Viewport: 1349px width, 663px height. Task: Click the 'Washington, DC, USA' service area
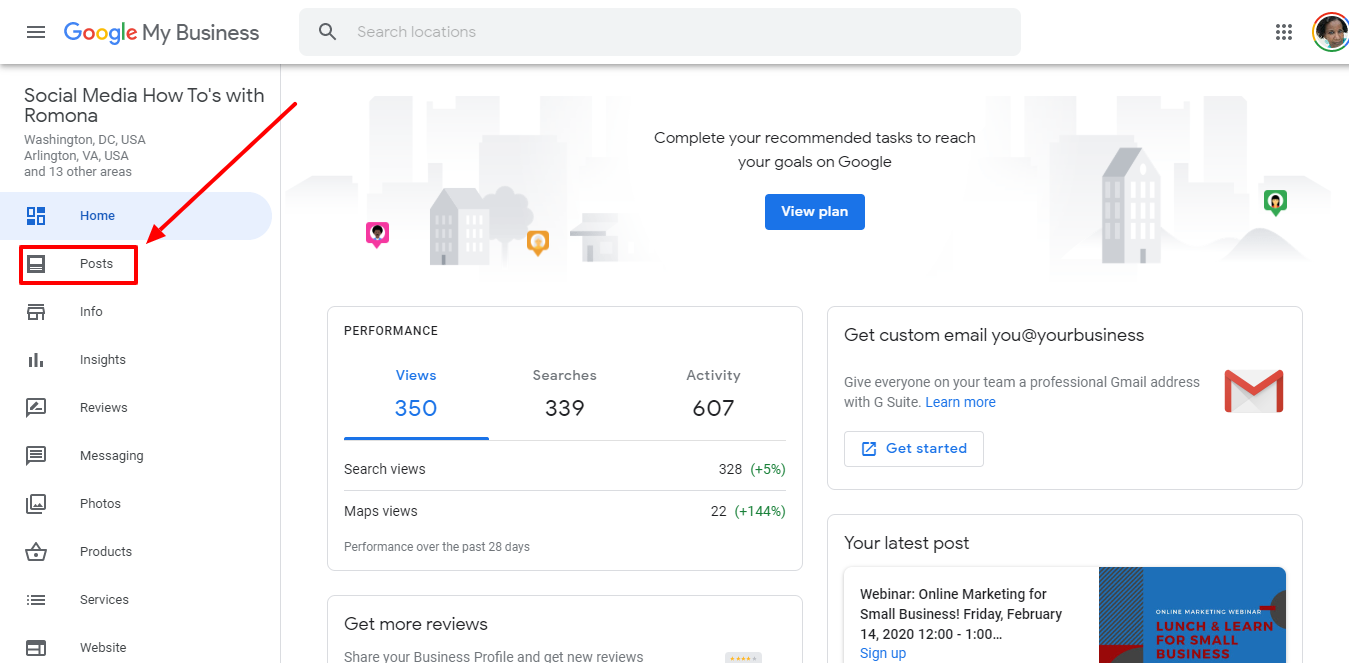[x=85, y=140]
